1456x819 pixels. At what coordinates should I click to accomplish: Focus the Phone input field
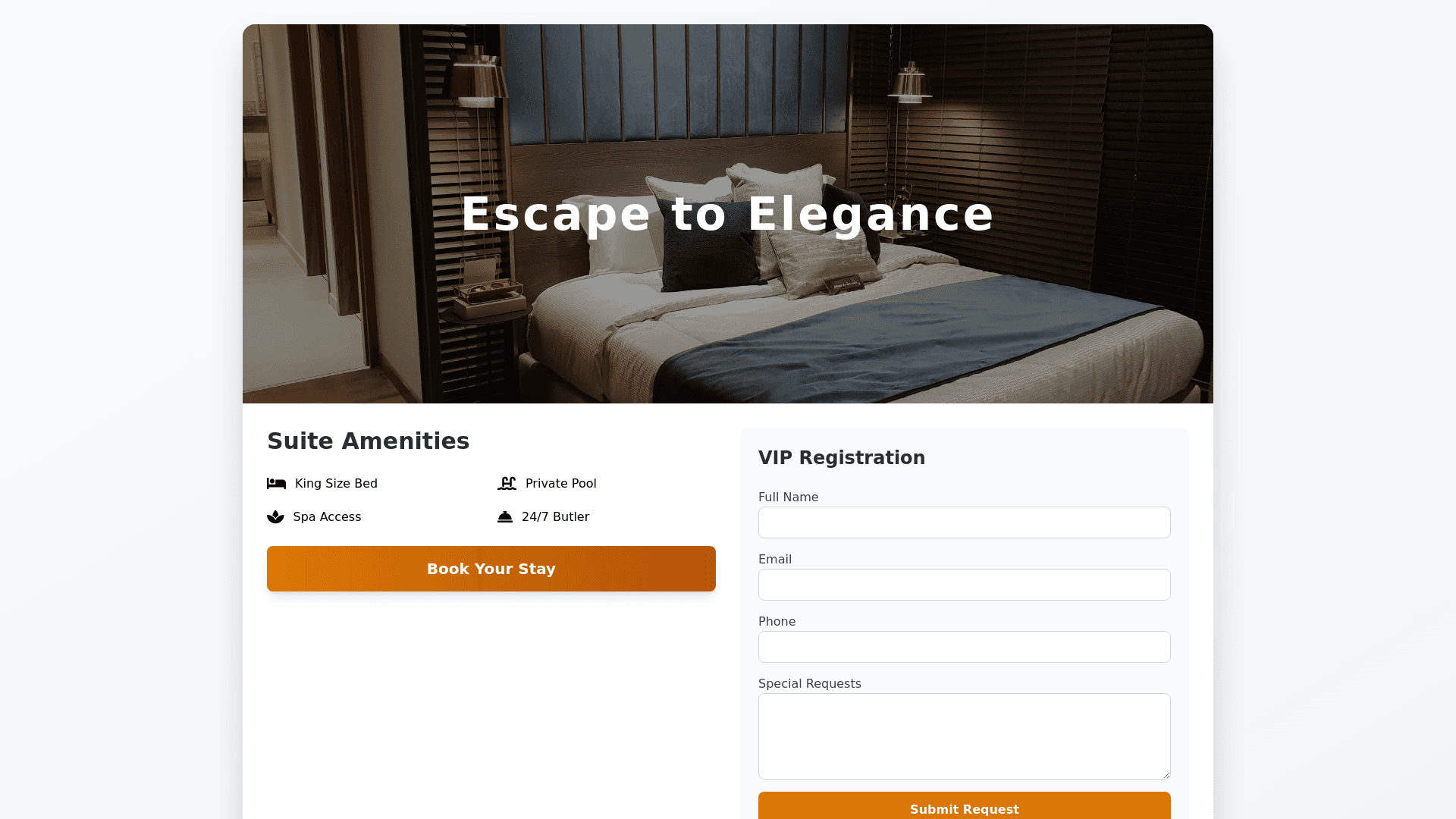(965, 647)
